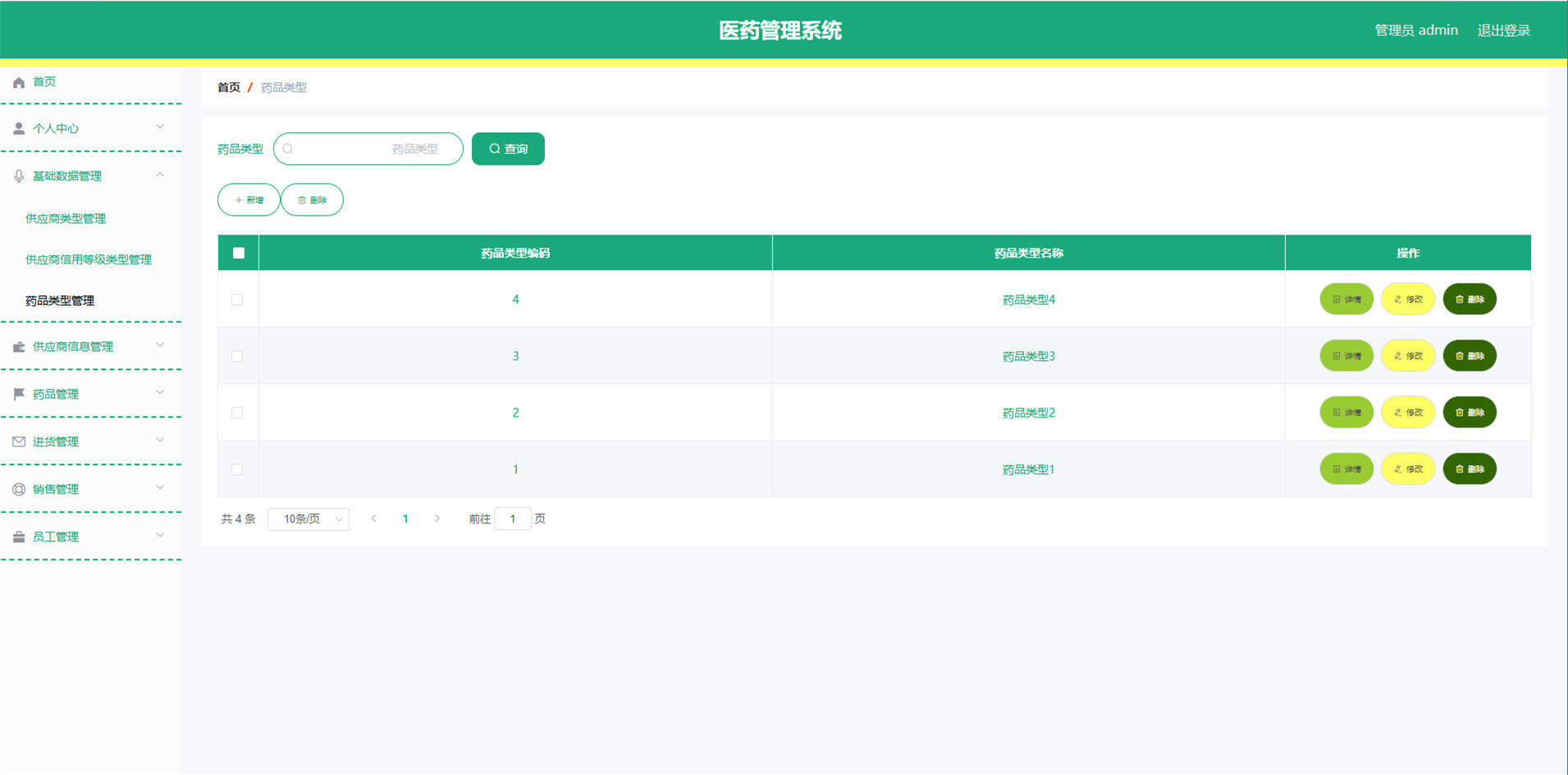Expand the 药品管理 chevron
This screenshot has height=775, width=1568.
tap(160, 393)
